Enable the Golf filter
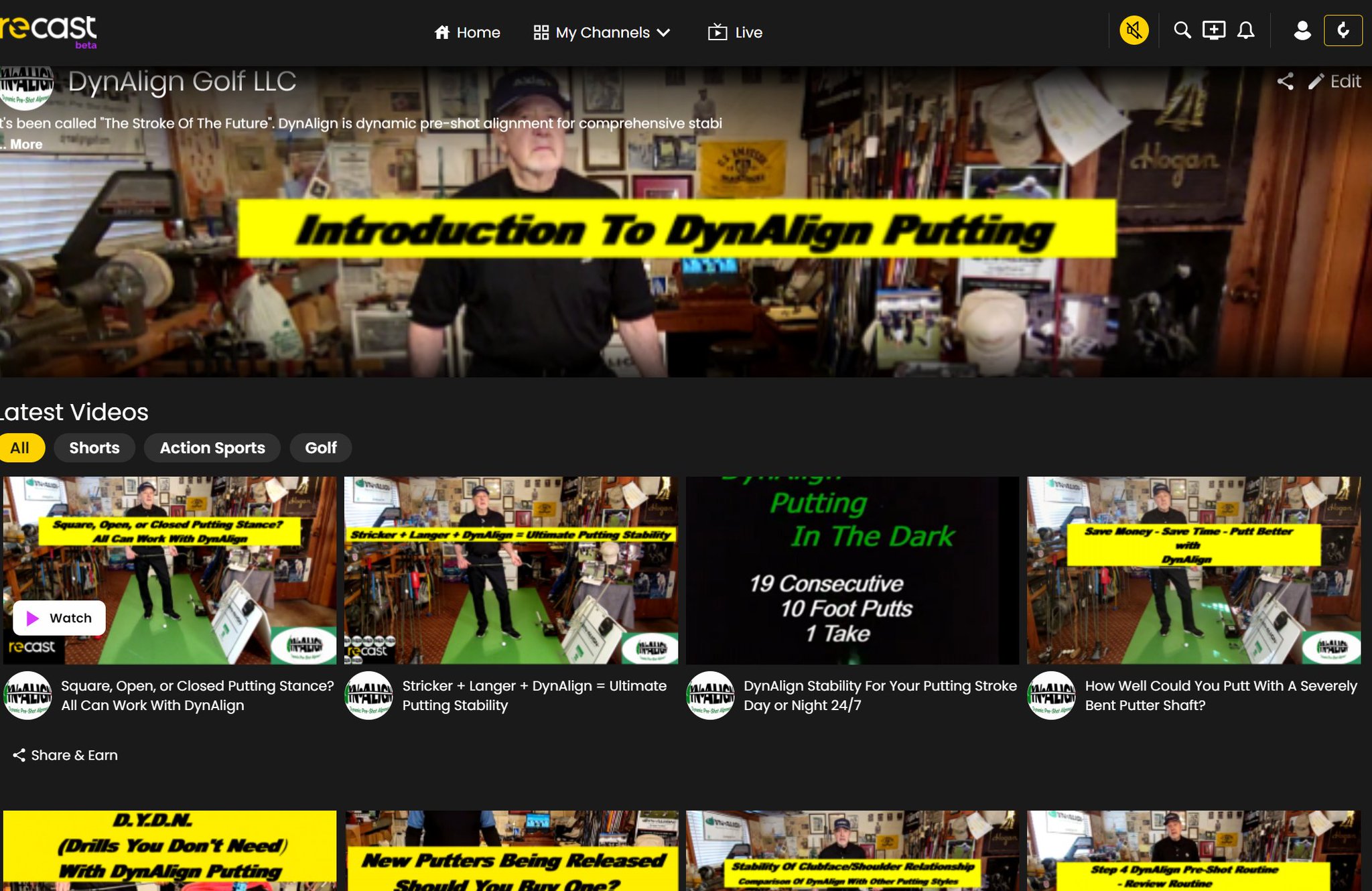 point(320,448)
